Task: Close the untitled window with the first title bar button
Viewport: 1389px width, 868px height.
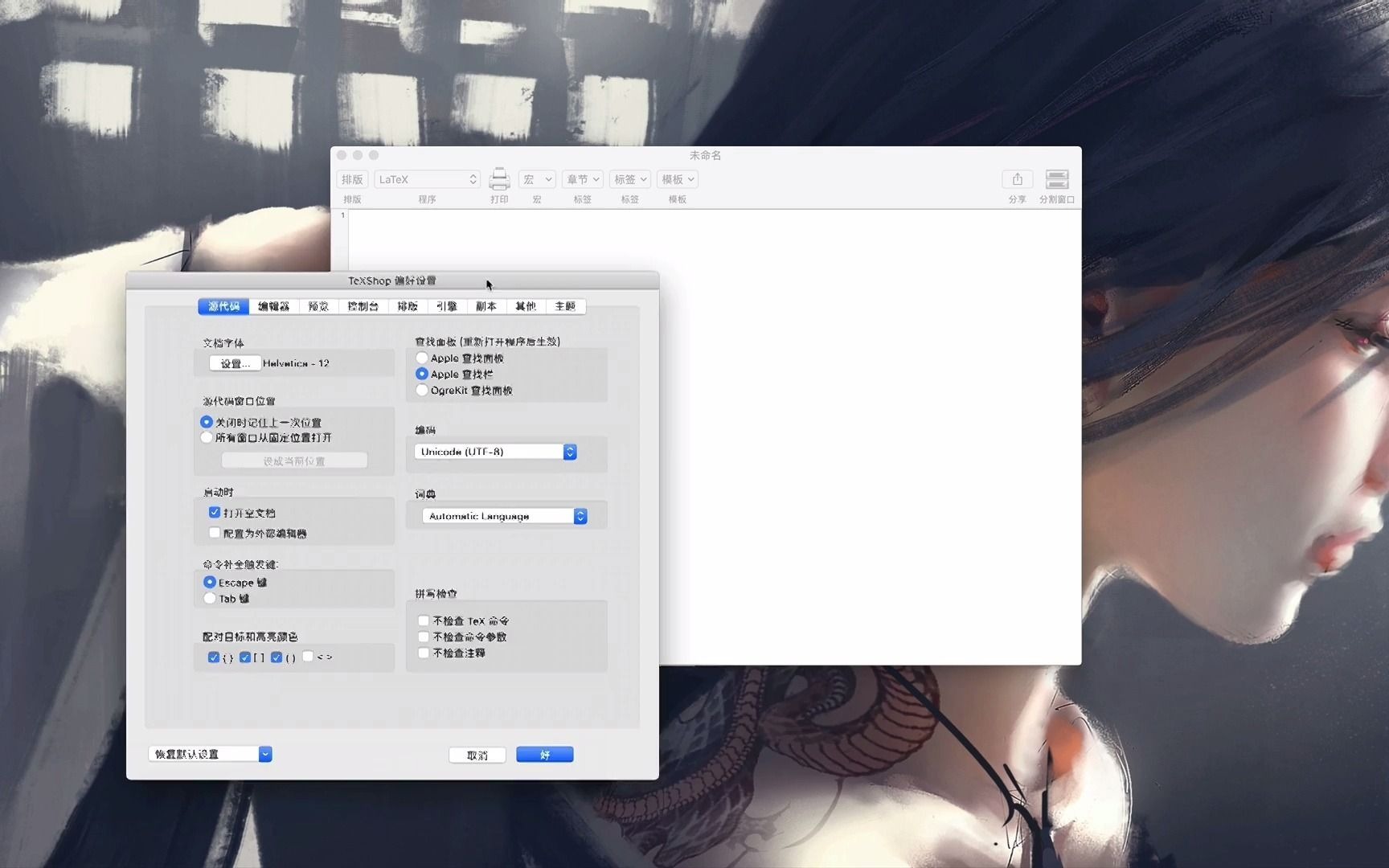Action: point(342,155)
